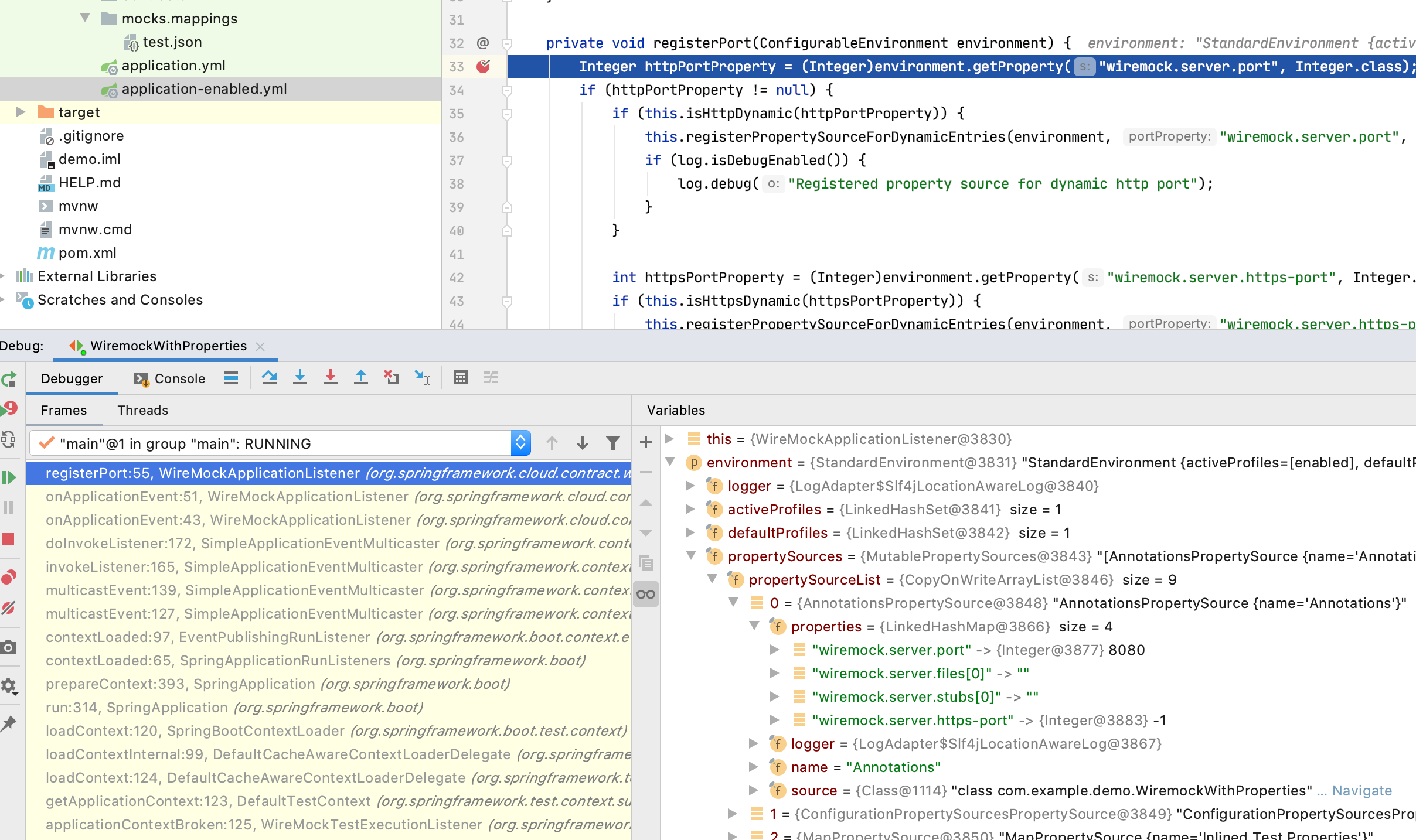Toggle the breakpoint on line 33
This screenshot has height=840, width=1416.
[483, 67]
